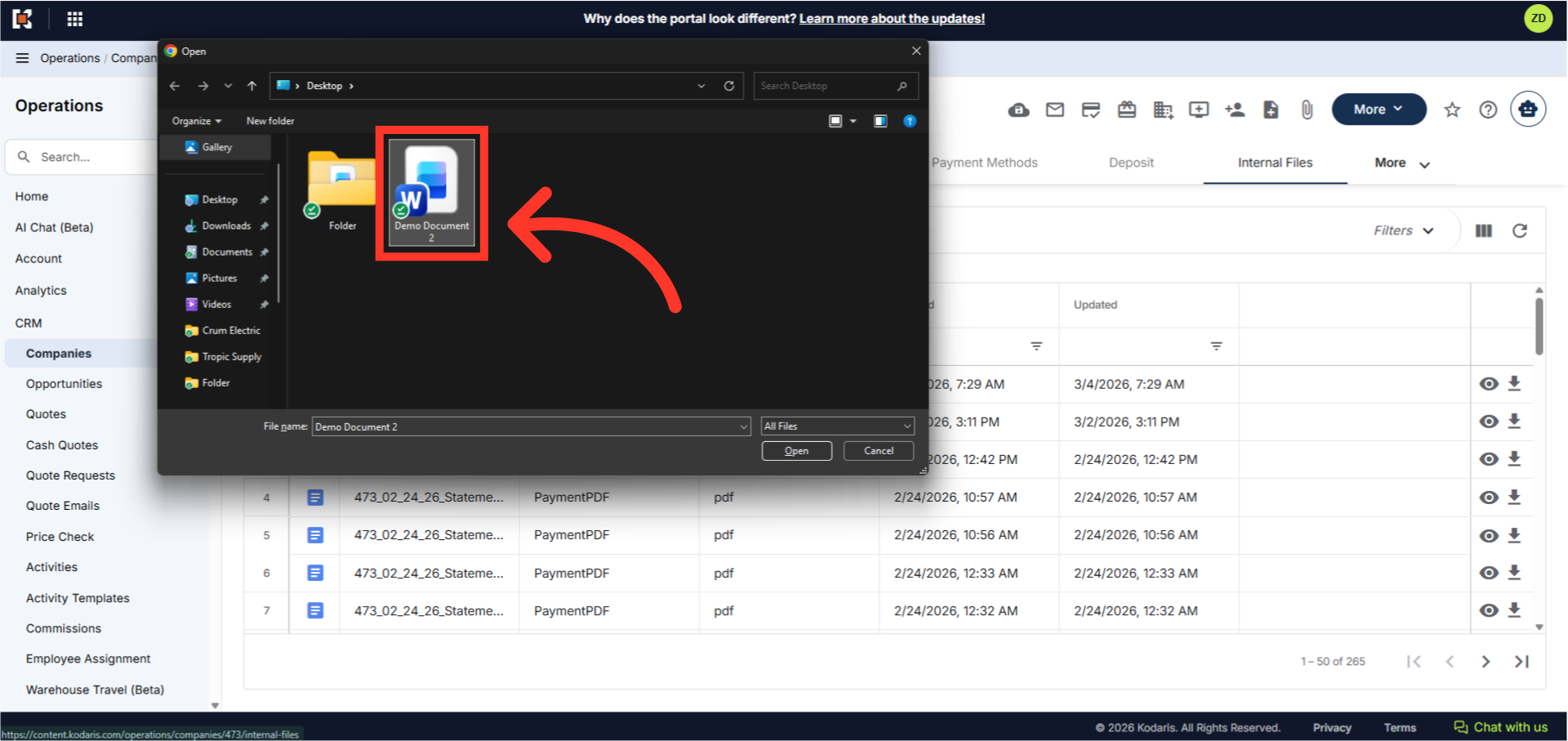Go forward in the Open dialog
Viewport: 1568px width, 741px height.
click(203, 86)
